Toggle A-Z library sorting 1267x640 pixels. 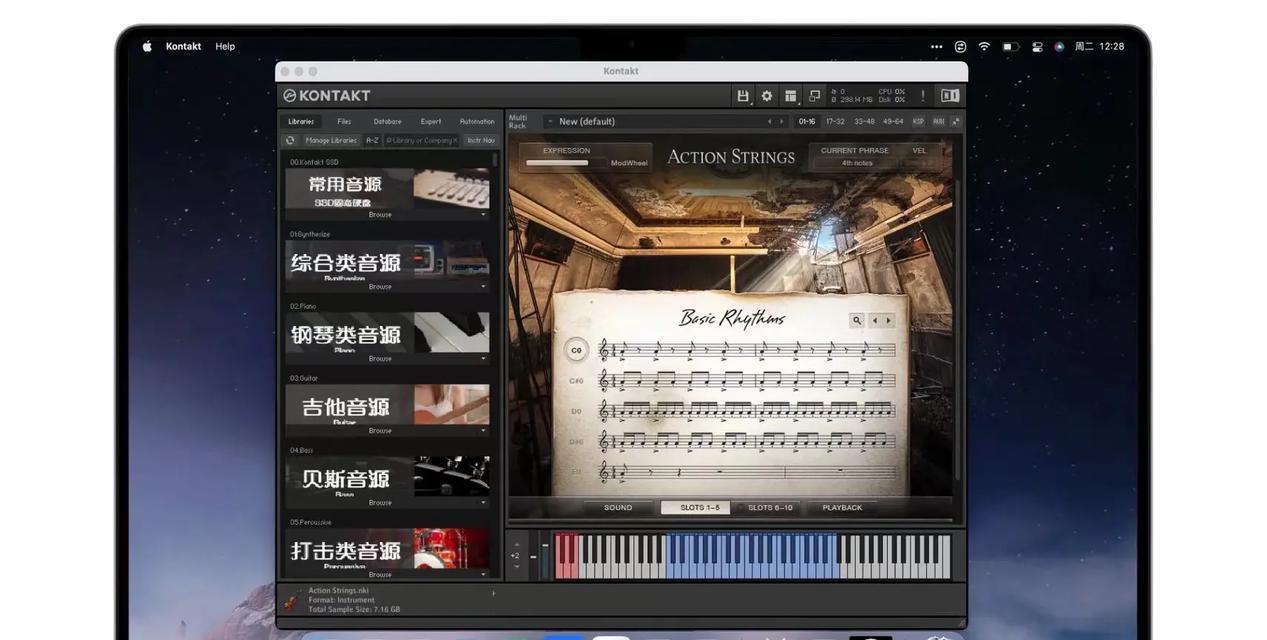(x=372, y=140)
